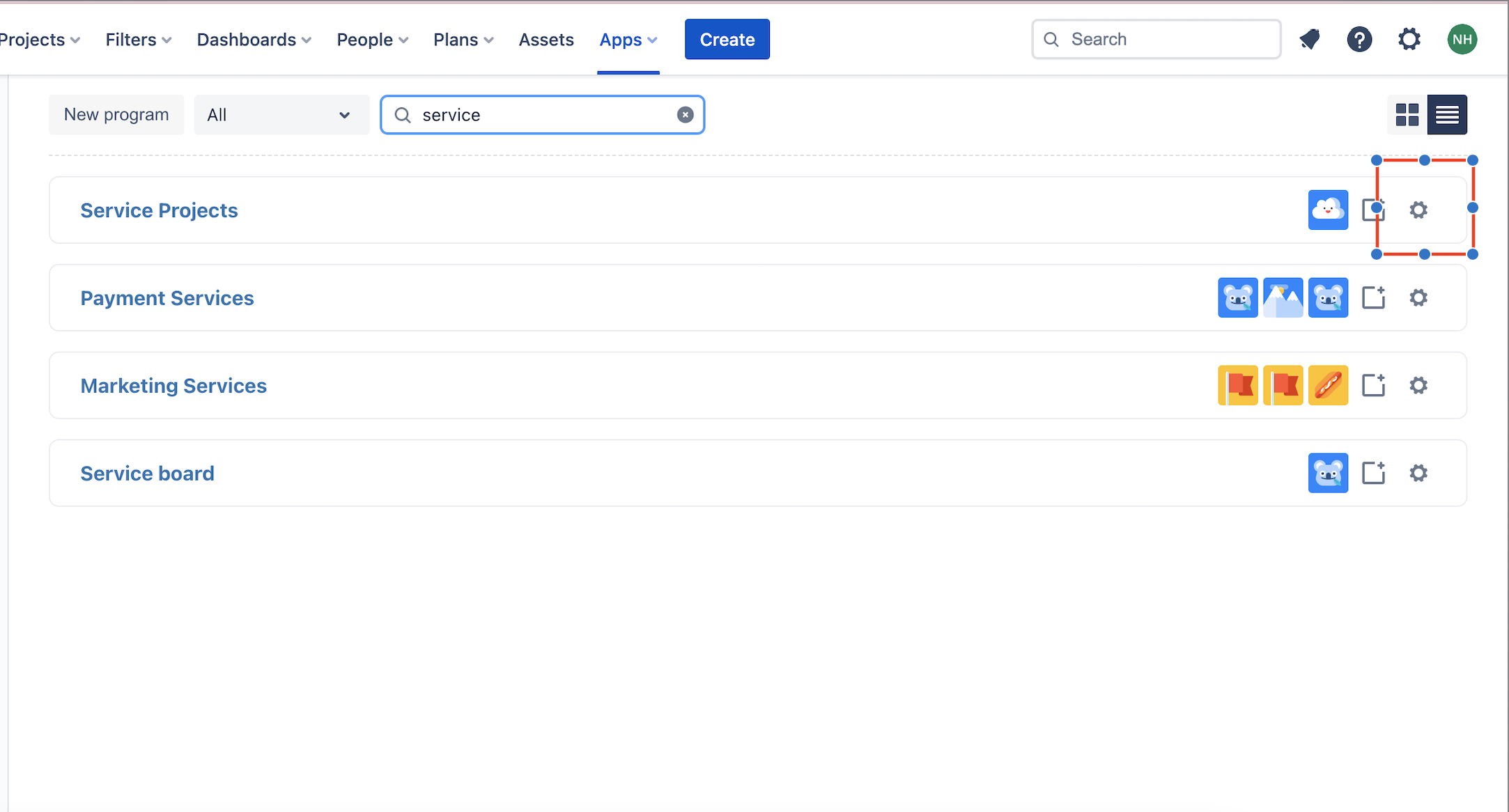Click the Create button
Screen dimensions: 1509x812
point(727,40)
